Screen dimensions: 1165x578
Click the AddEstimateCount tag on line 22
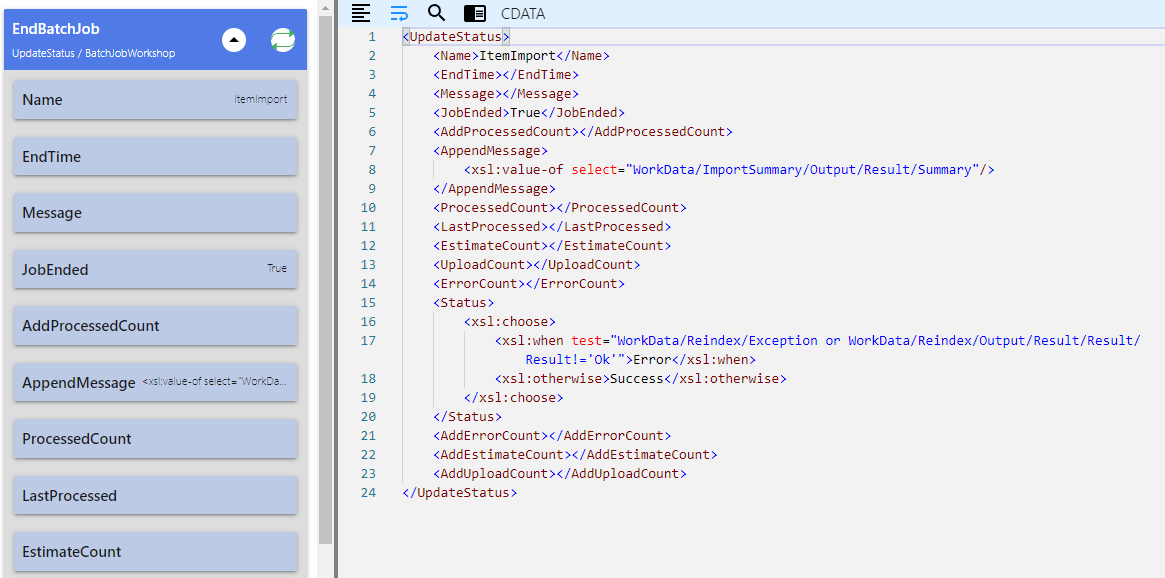(575, 455)
